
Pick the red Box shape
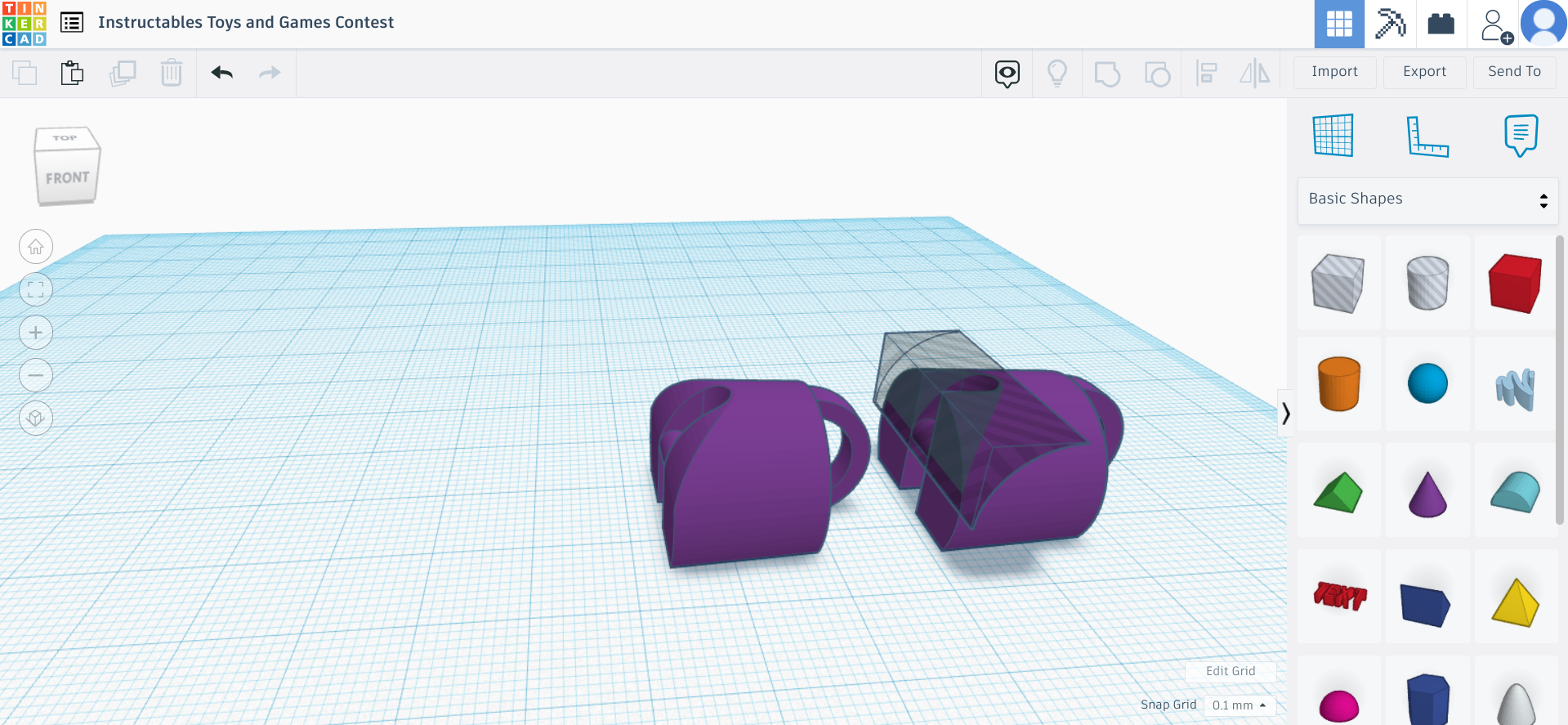coord(1516,283)
